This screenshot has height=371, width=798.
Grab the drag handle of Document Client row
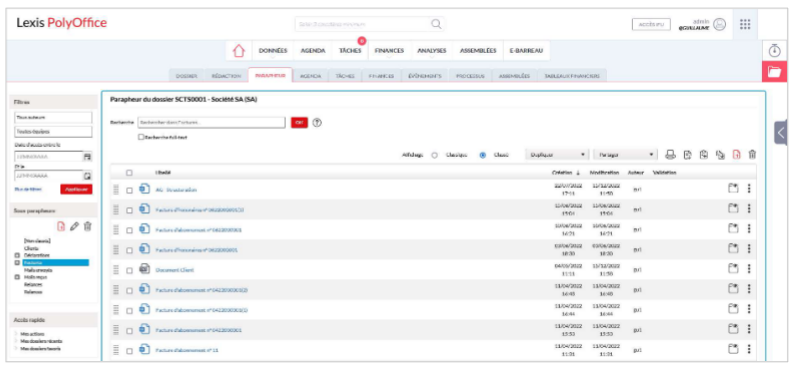(116, 269)
